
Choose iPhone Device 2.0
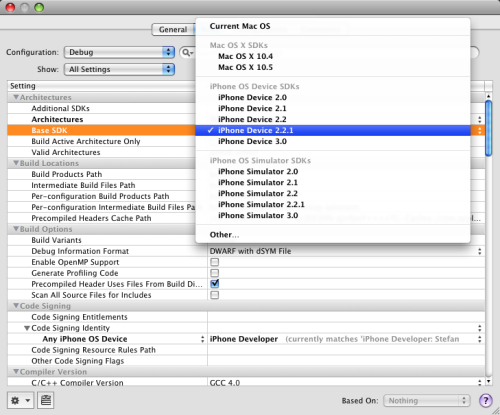[x=333, y=97]
